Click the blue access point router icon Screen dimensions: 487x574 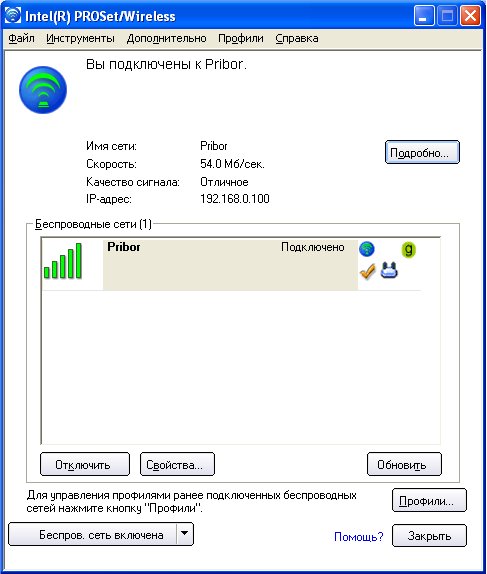pos(389,270)
